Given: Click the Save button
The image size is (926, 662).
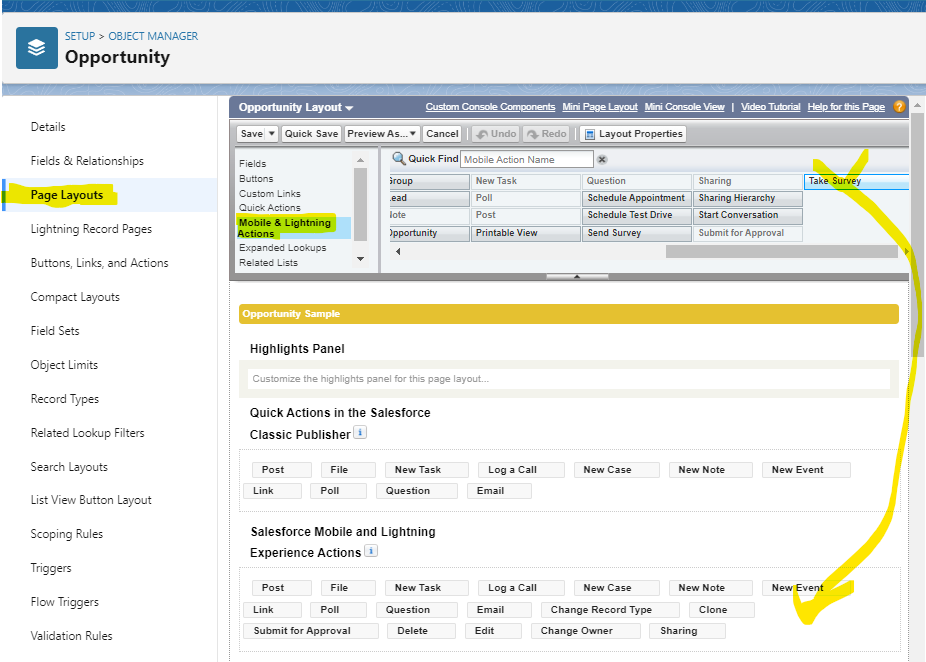Looking at the screenshot, I should 252,133.
